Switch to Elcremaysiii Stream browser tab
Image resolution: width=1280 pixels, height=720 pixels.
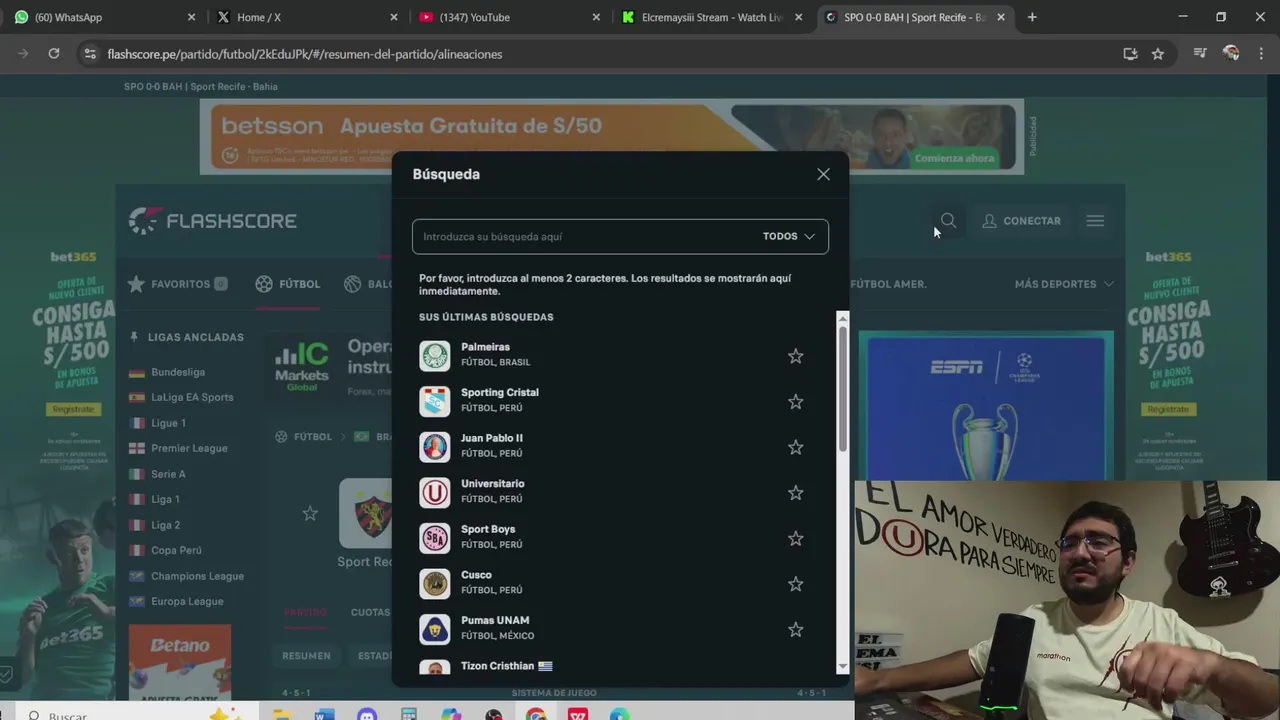(713, 17)
